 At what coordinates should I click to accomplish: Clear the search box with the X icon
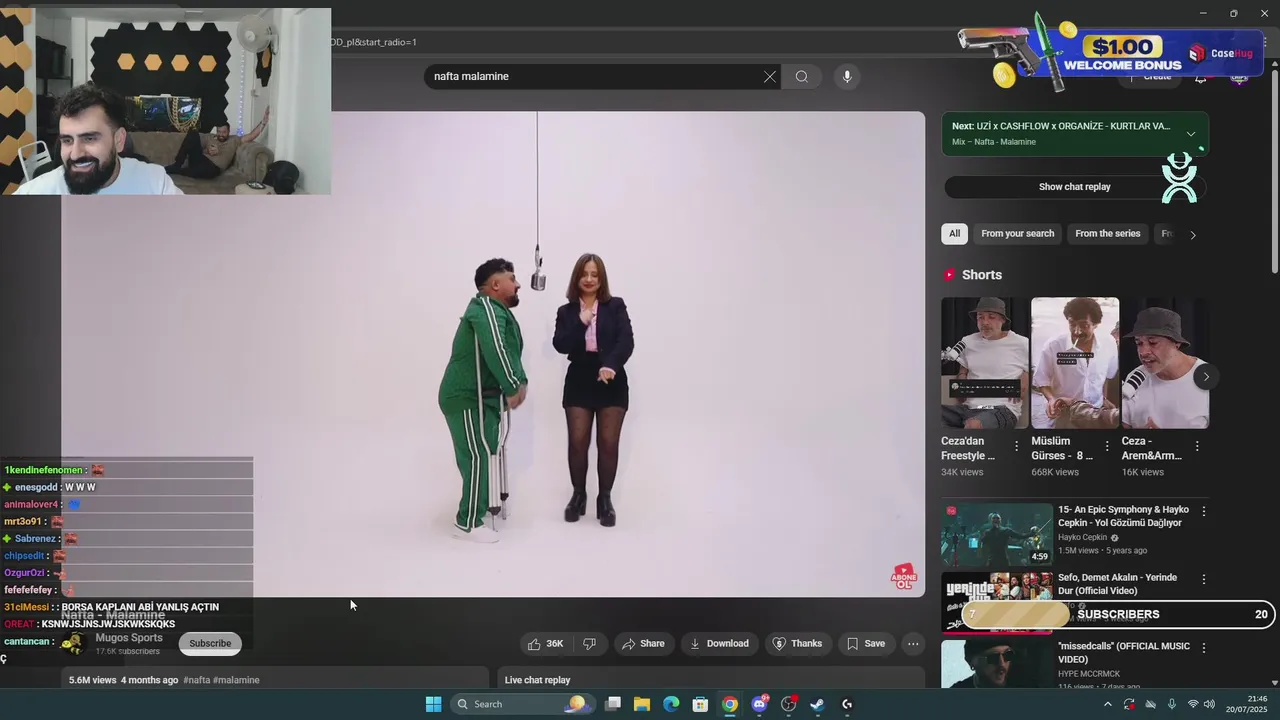770,77
